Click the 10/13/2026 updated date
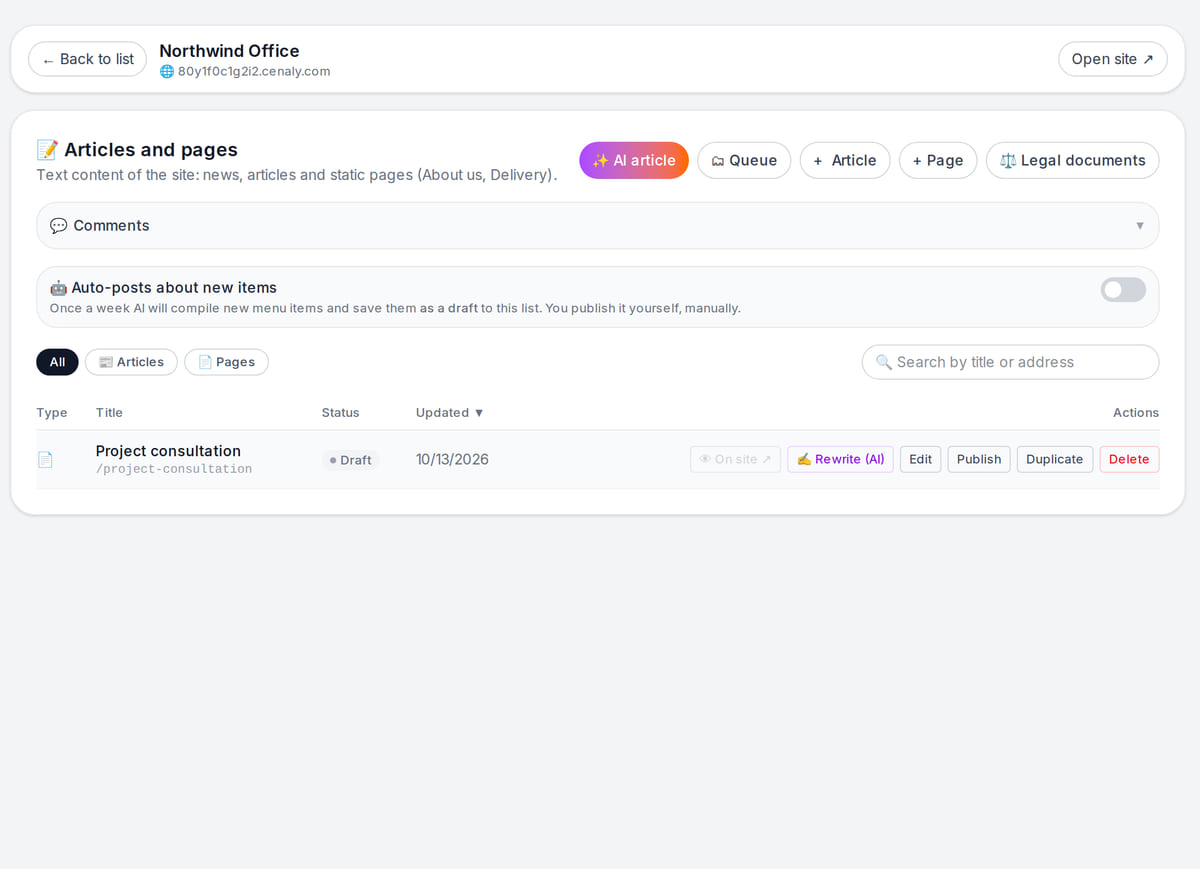 [452, 460]
